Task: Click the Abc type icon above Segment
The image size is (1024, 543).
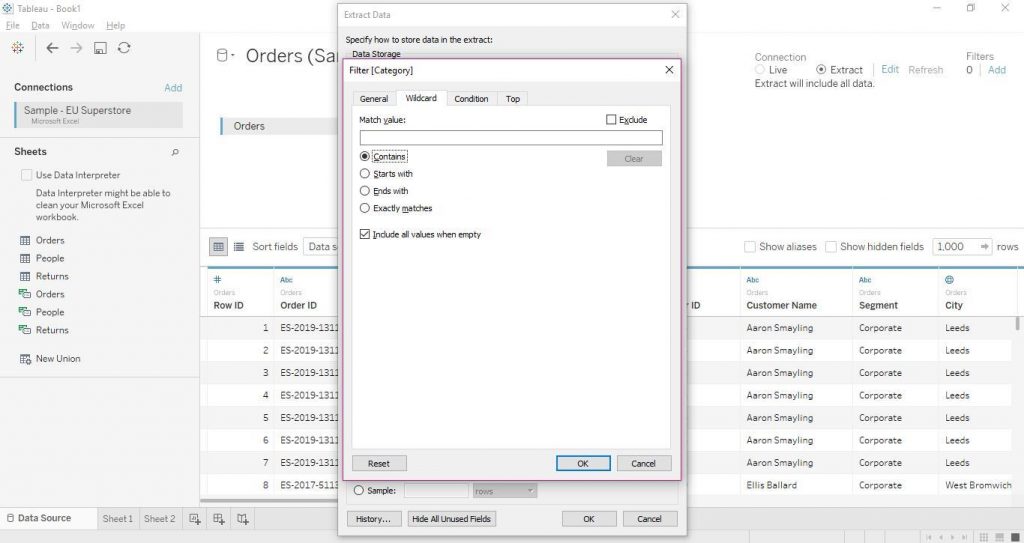Action: (x=865, y=280)
